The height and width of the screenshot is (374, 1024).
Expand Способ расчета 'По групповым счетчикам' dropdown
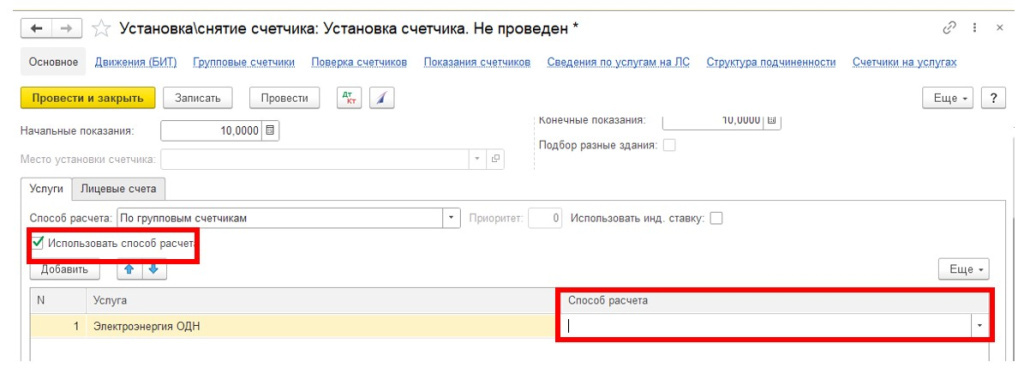pos(452,219)
